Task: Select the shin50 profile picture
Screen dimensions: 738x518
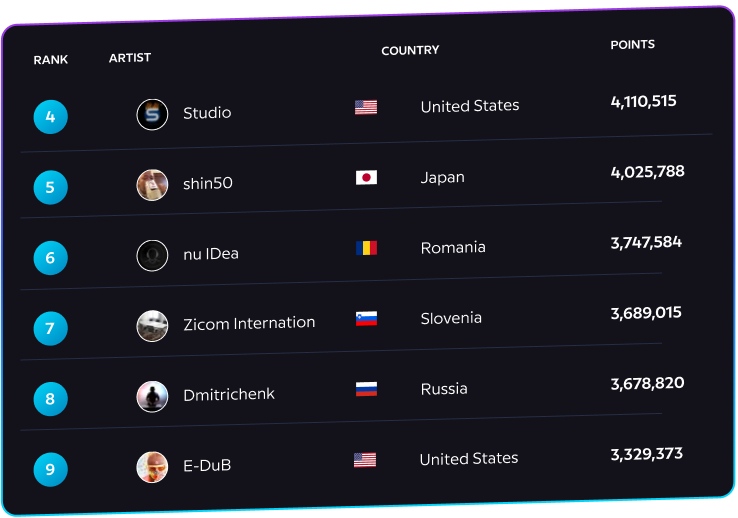Action: point(152,185)
